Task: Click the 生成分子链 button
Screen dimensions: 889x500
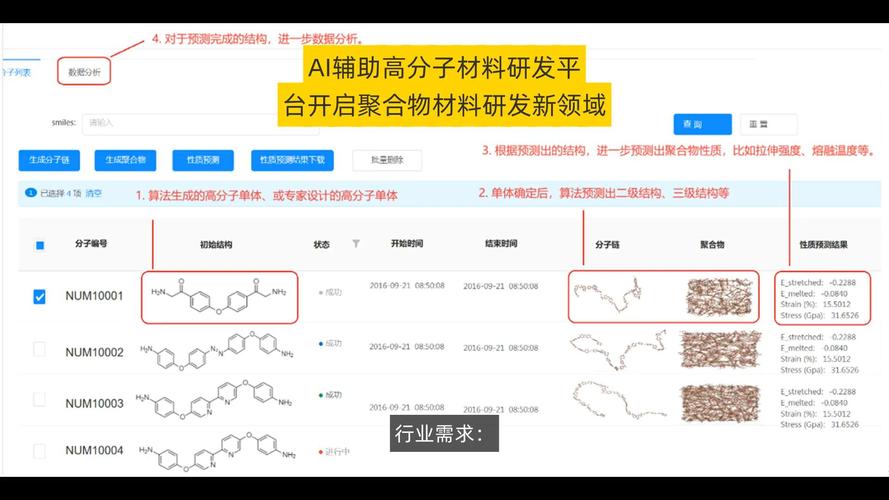Action: 49,160
